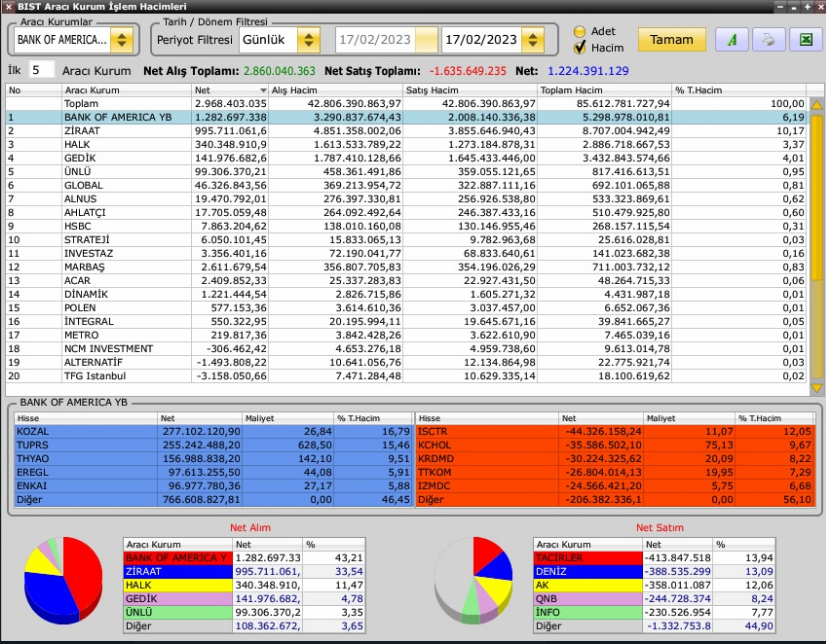Select the ZİRAAT row in the table
The image size is (826, 644).
406,131
